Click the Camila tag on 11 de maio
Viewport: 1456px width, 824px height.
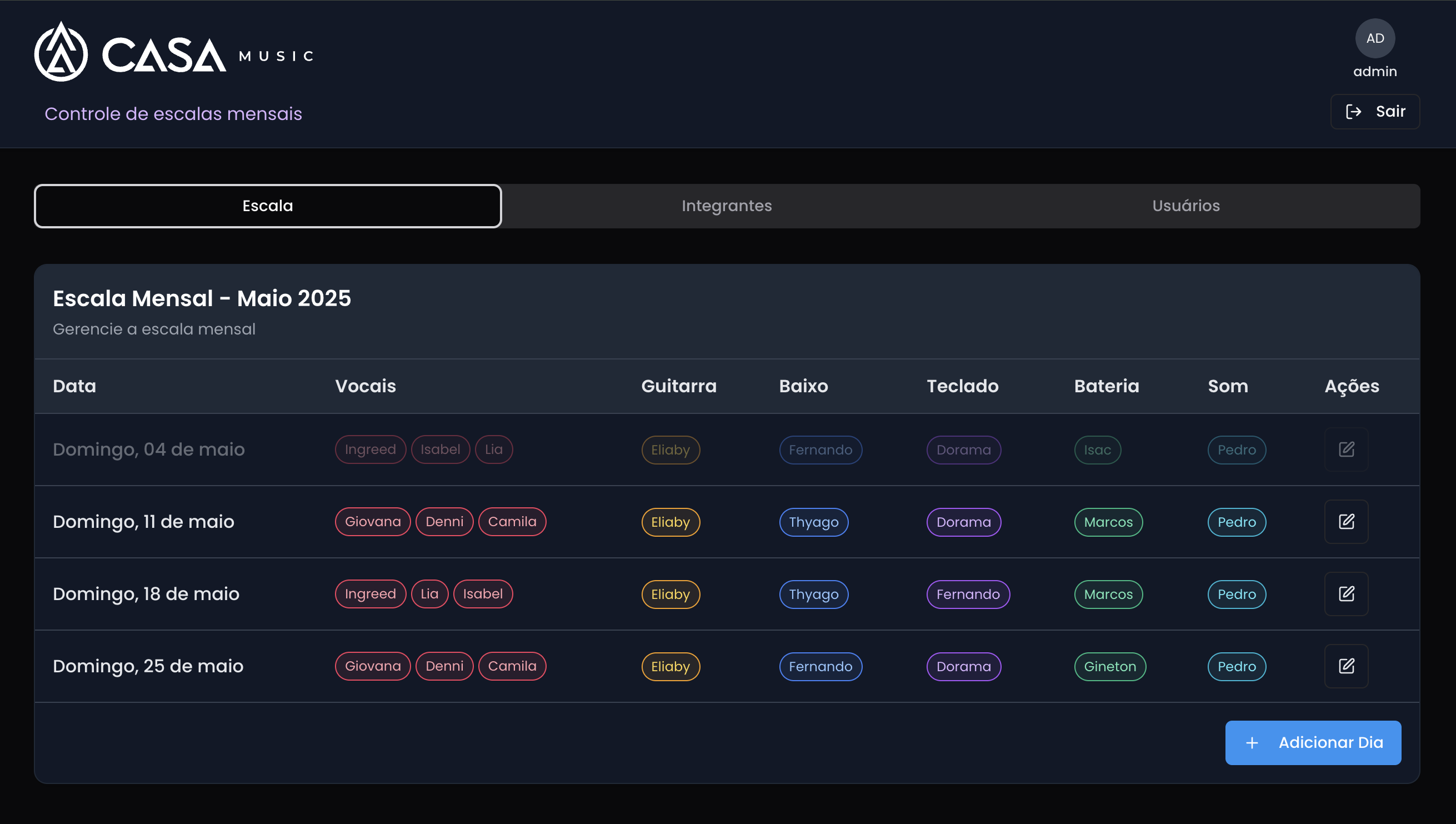point(512,522)
